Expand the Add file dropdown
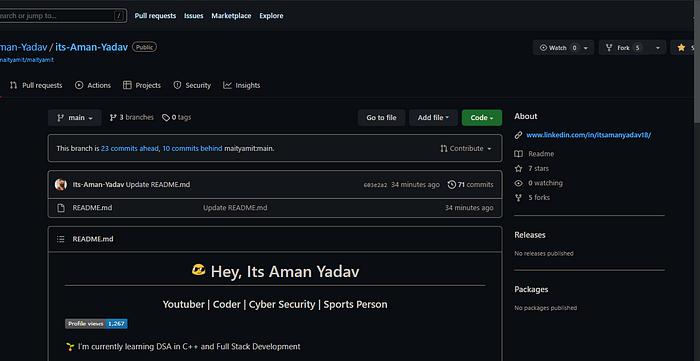Screen dimensions: 700x361 433,118
